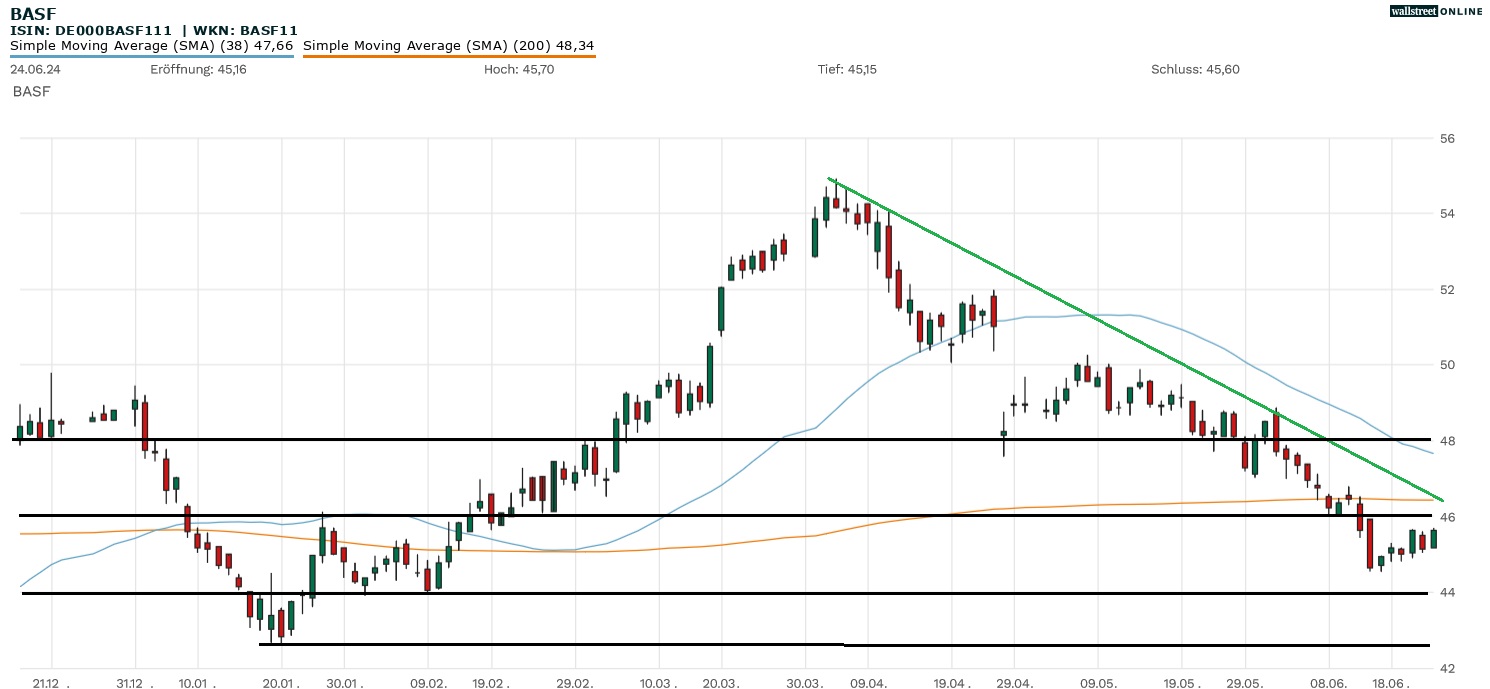This screenshot has height=689, width=1490.
Task: Click the 30.03. date on the time axis
Action: click(805, 682)
